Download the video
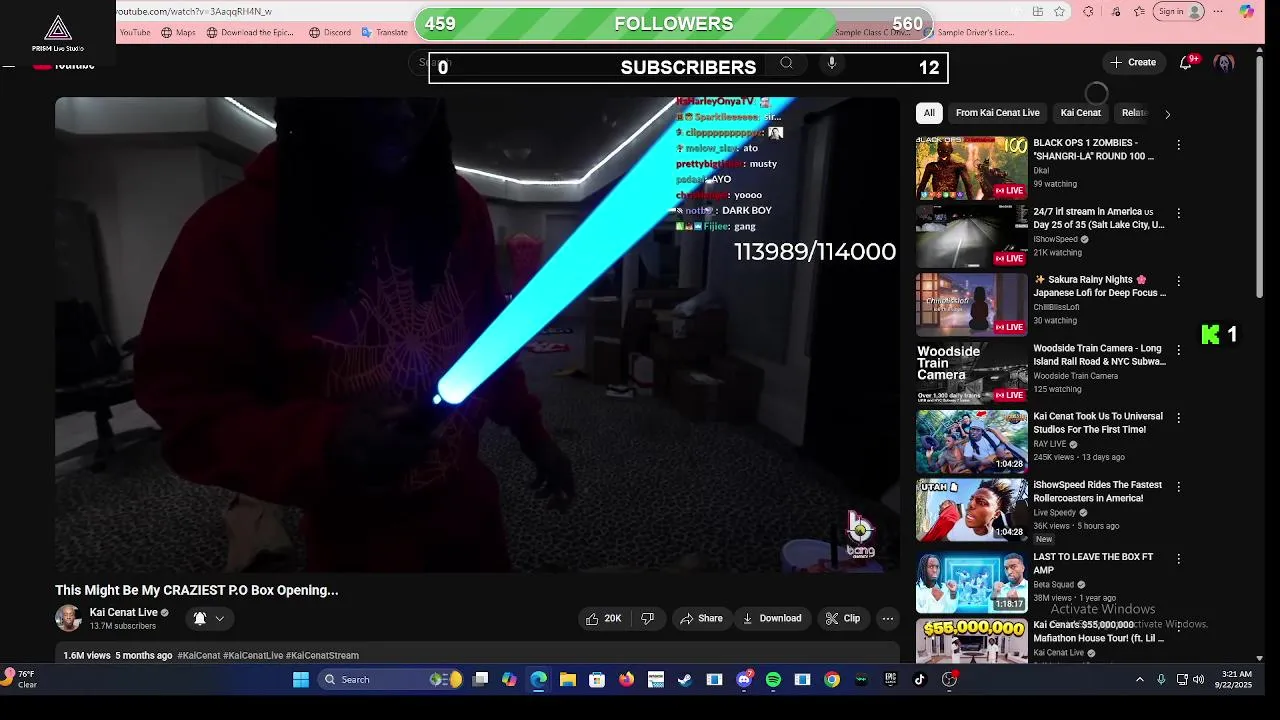This screenshot has height=720, width=1280. (x=771, y=618)
